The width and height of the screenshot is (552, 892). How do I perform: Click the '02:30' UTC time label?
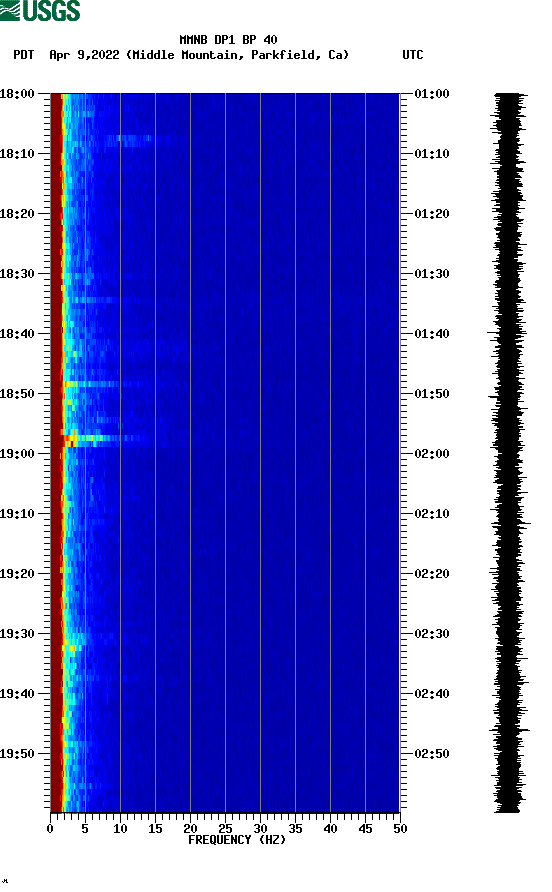point(432,634)
